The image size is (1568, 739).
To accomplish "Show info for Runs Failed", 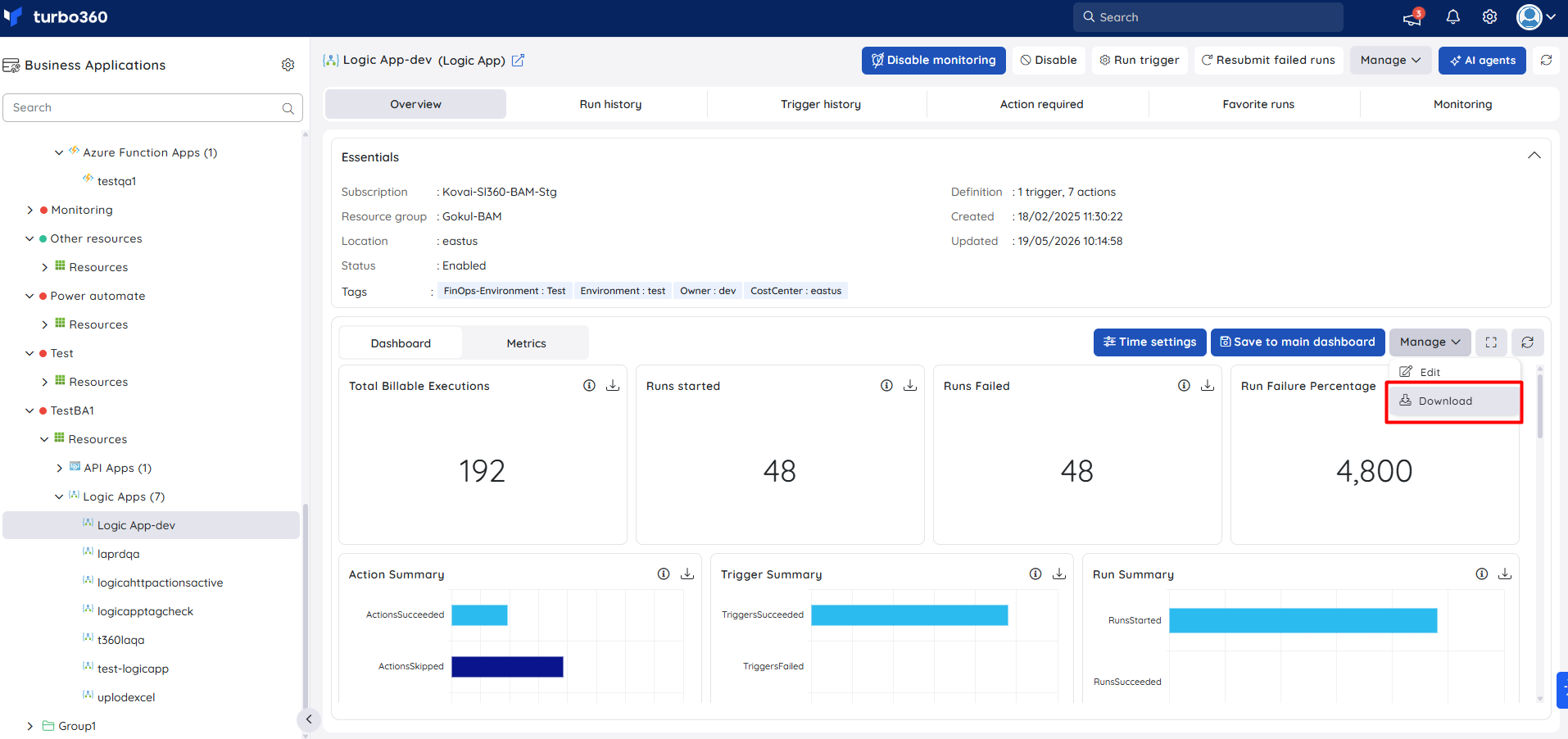I will [x=1184, y=386].
